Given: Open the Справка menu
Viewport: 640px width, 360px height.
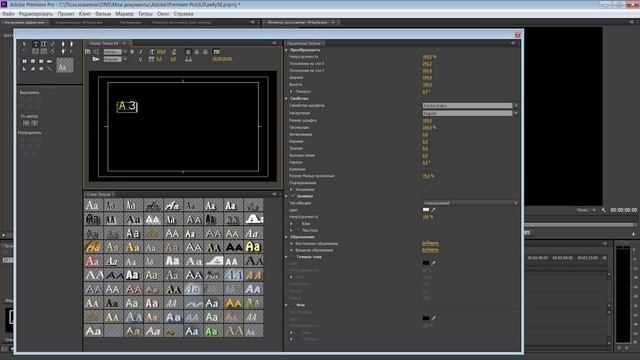Looking at the screenshot, I should point(184,13).
